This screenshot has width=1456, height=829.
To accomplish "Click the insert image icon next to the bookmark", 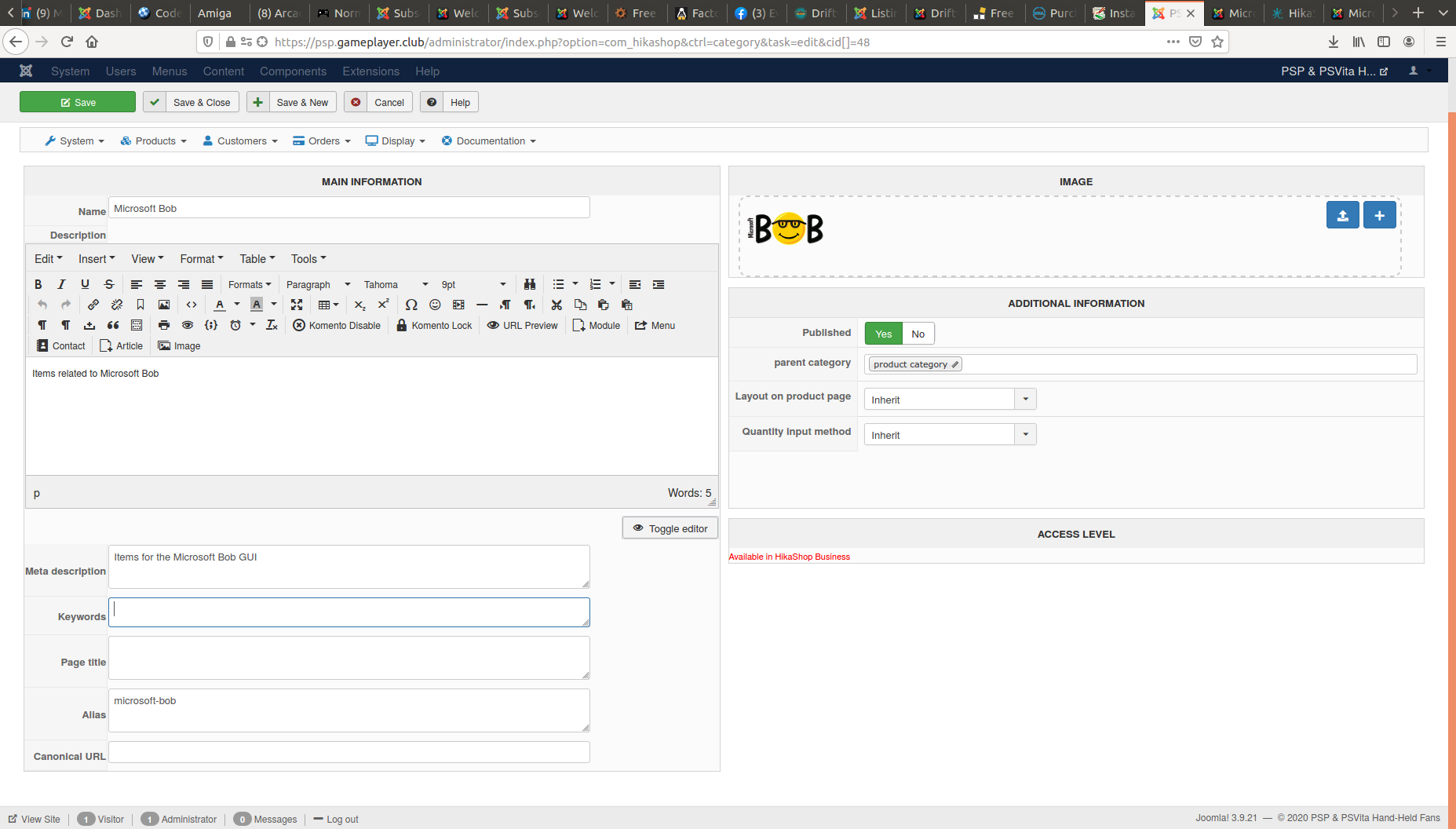I will pos(164,305).
